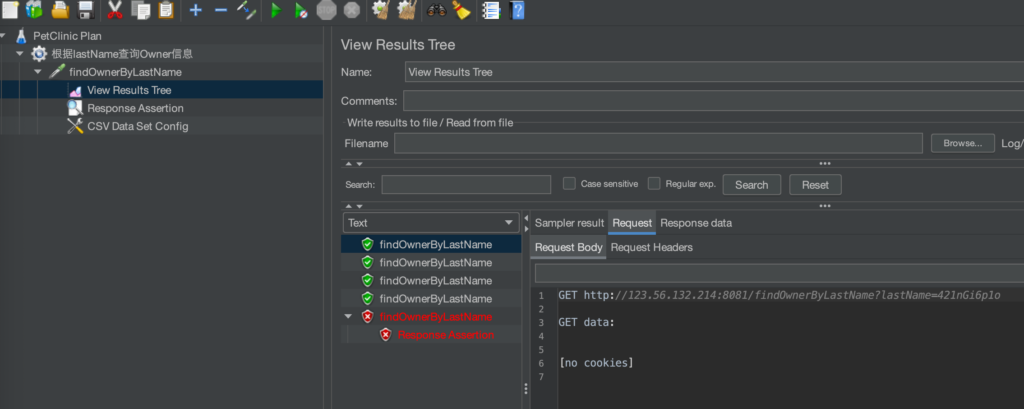The width and height of the screenshot is (1024, 409).
Task: Click the Cut scissors icon
Action: click(x=115, y=10)
